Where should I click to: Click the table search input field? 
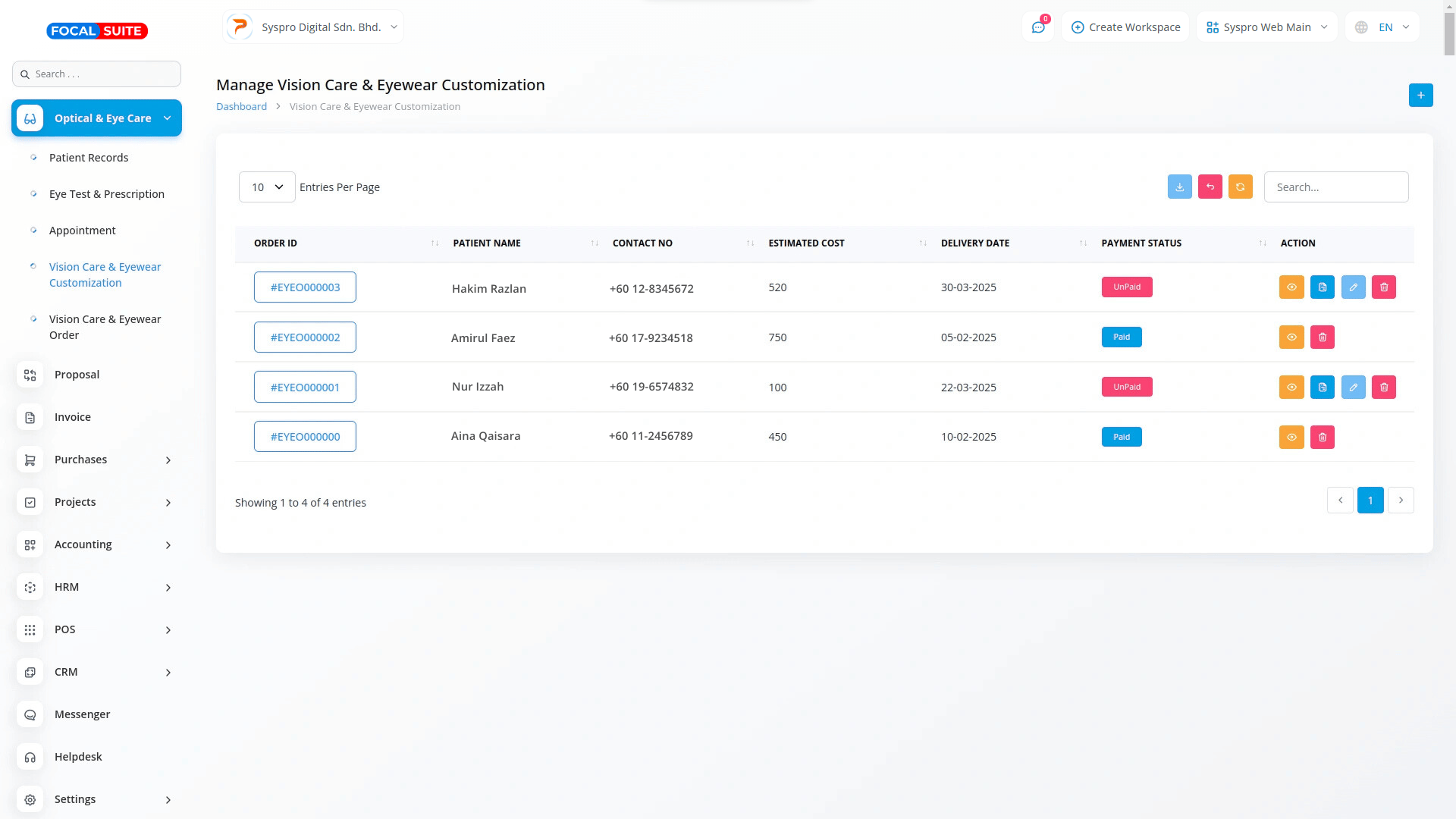tap(1335, 187)
